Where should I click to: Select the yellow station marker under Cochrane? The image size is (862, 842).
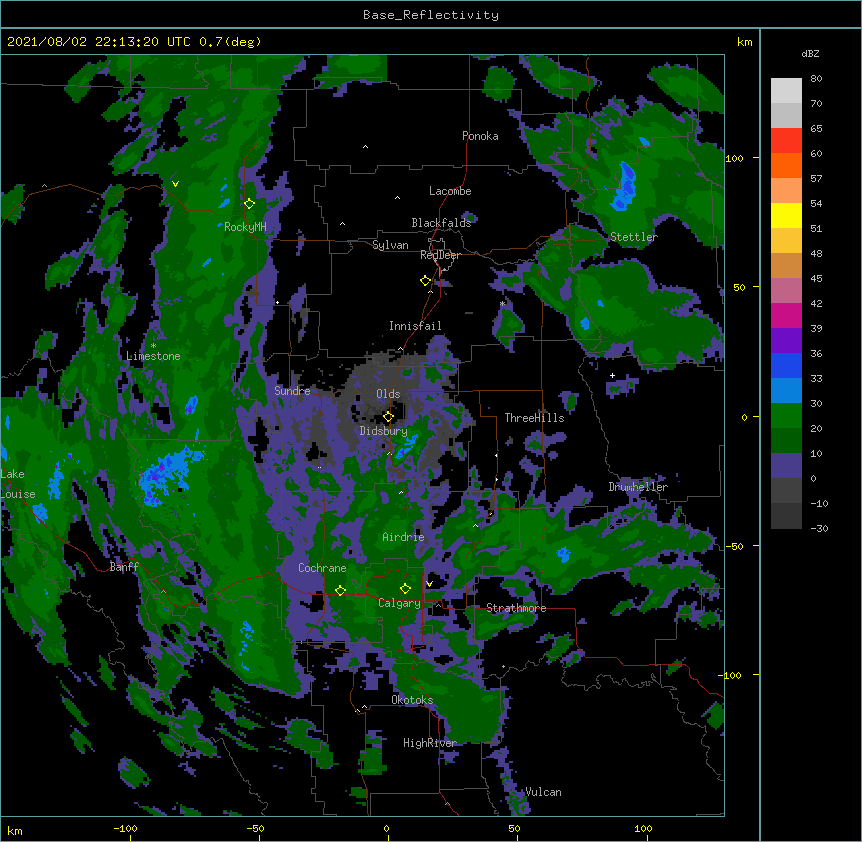340,590
